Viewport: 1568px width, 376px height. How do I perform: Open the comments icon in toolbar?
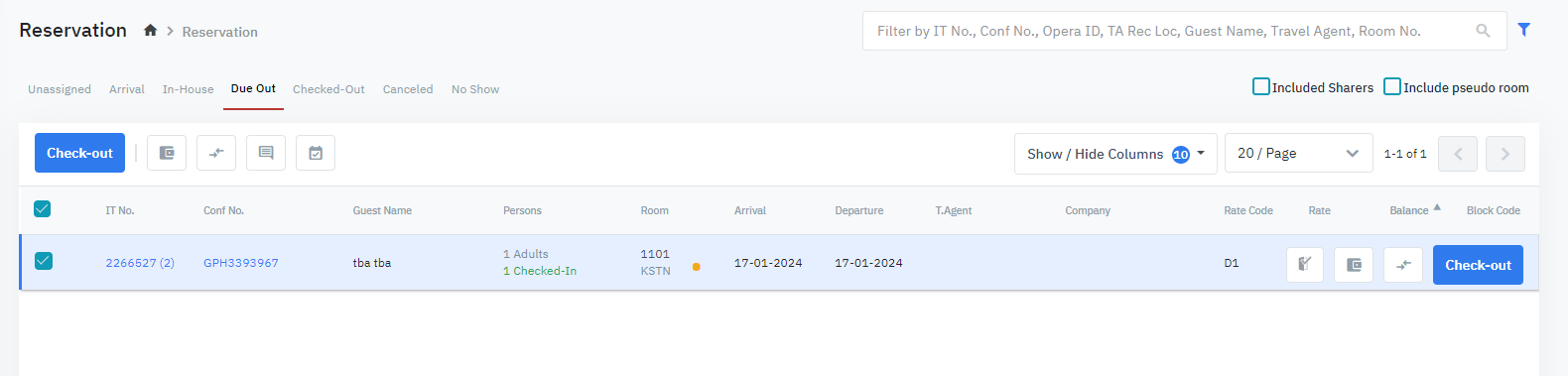coord(266,153)
